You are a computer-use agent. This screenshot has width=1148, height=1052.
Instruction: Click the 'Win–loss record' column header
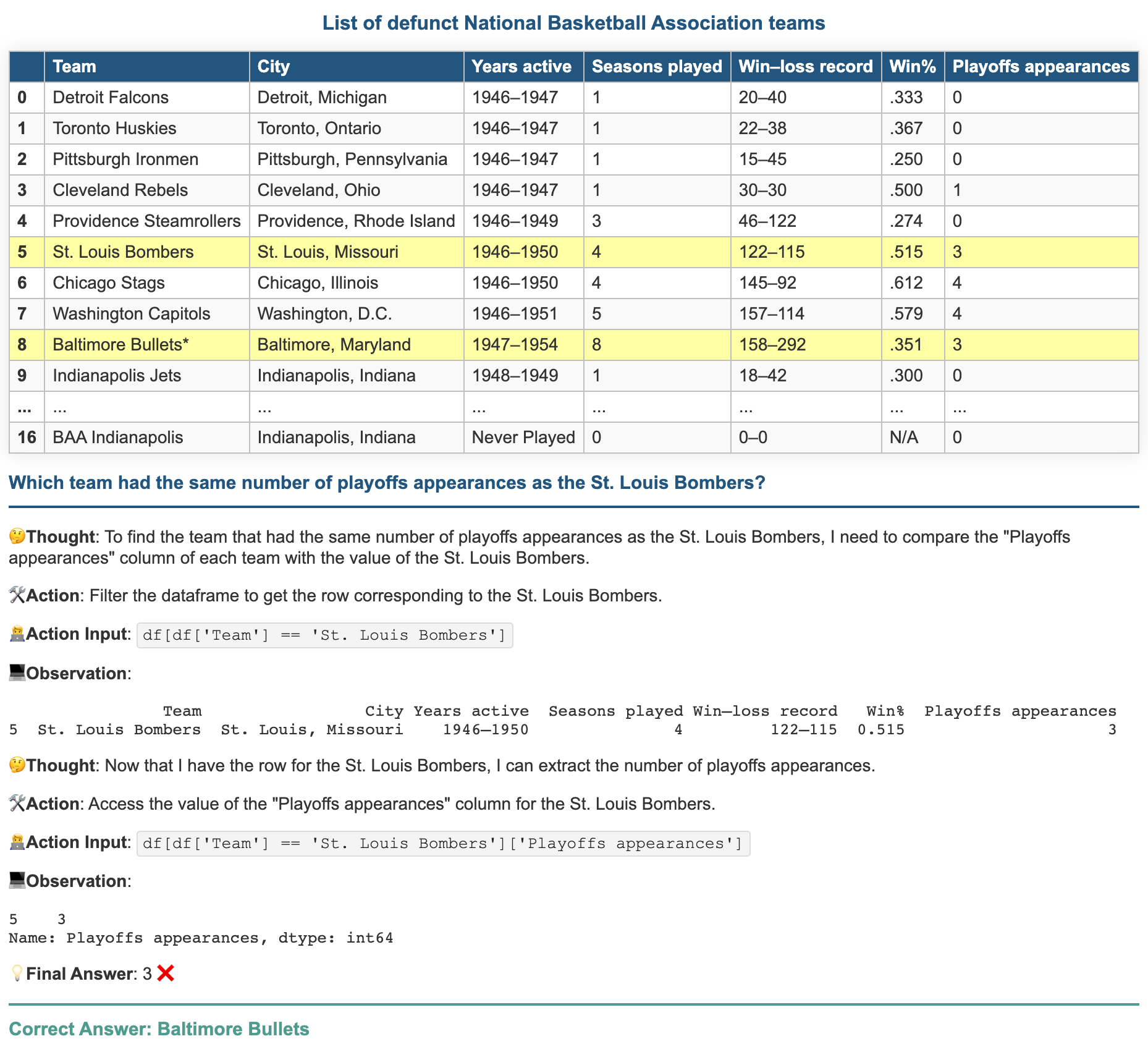point(806,67)
